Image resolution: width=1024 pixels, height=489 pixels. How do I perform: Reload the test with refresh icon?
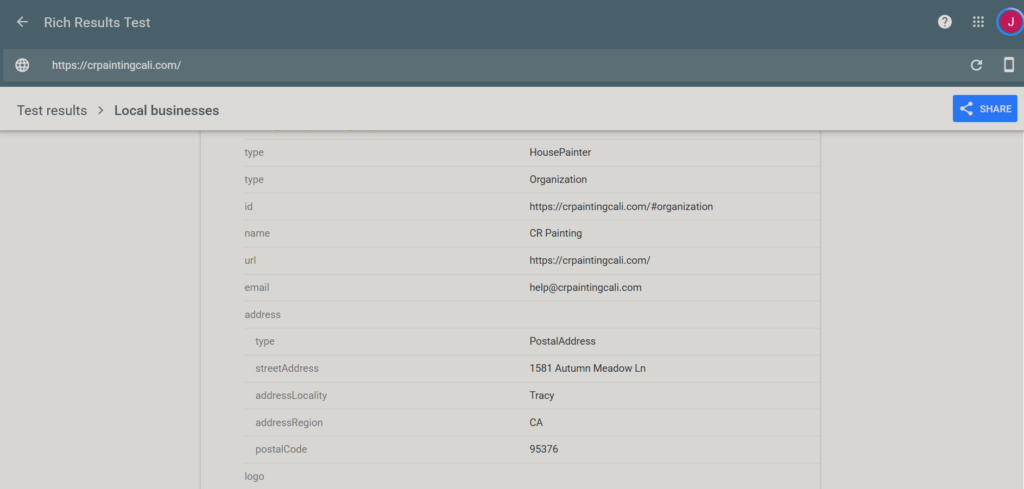976,65
